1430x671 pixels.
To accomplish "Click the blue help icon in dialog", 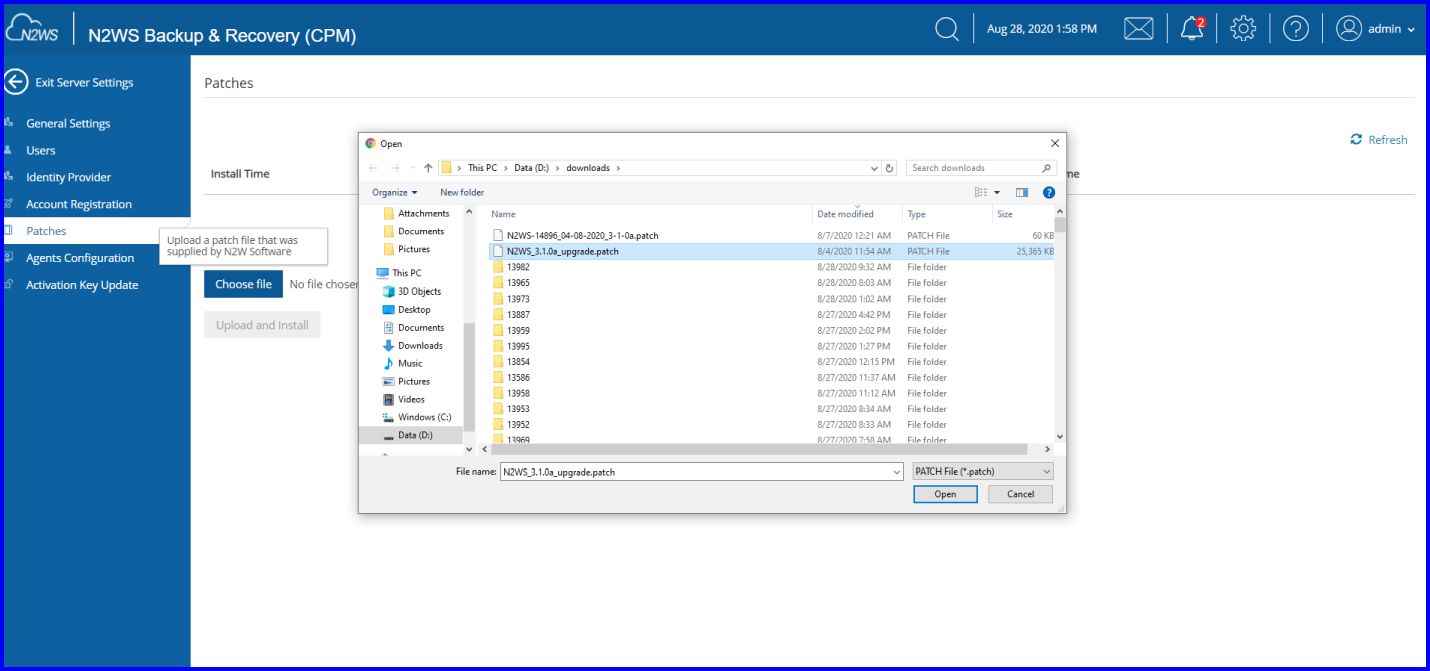I will pos(1049,192).
